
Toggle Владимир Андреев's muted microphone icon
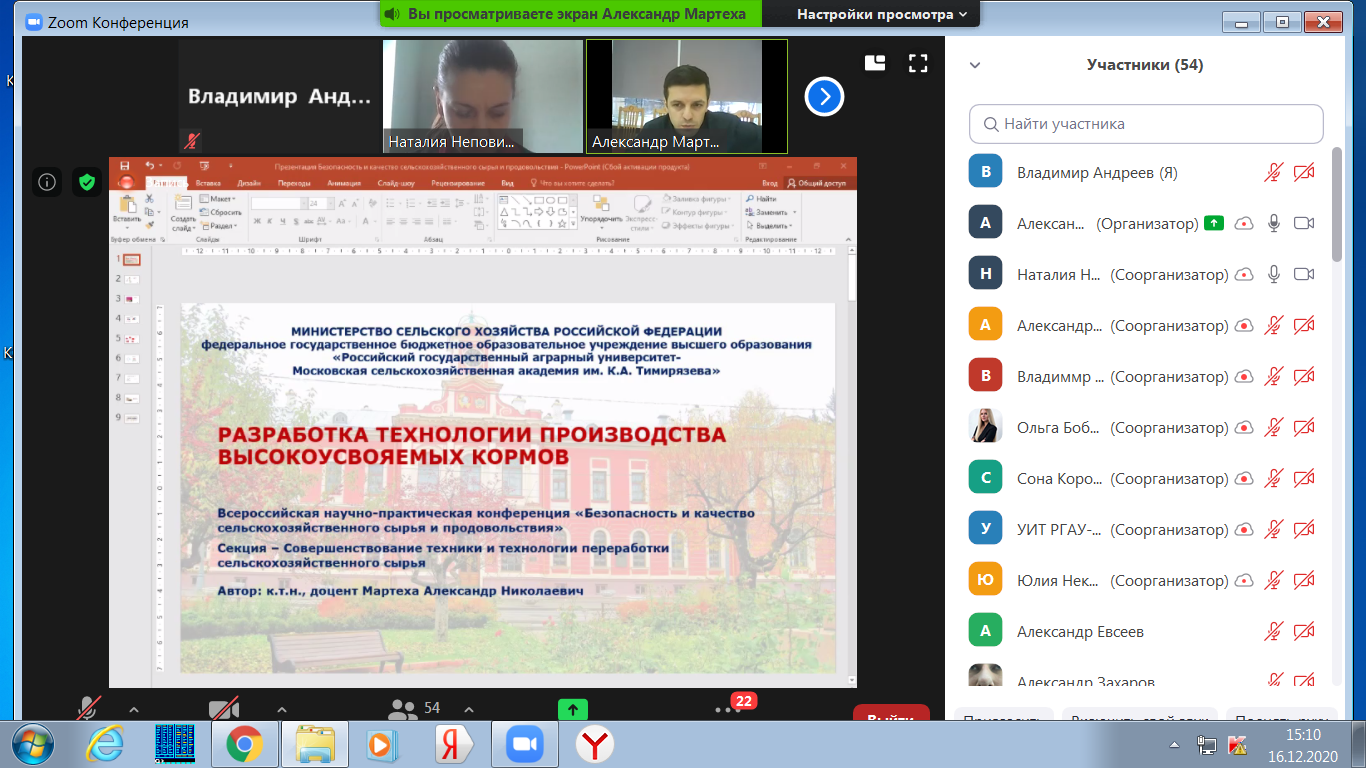(1273, 172)
